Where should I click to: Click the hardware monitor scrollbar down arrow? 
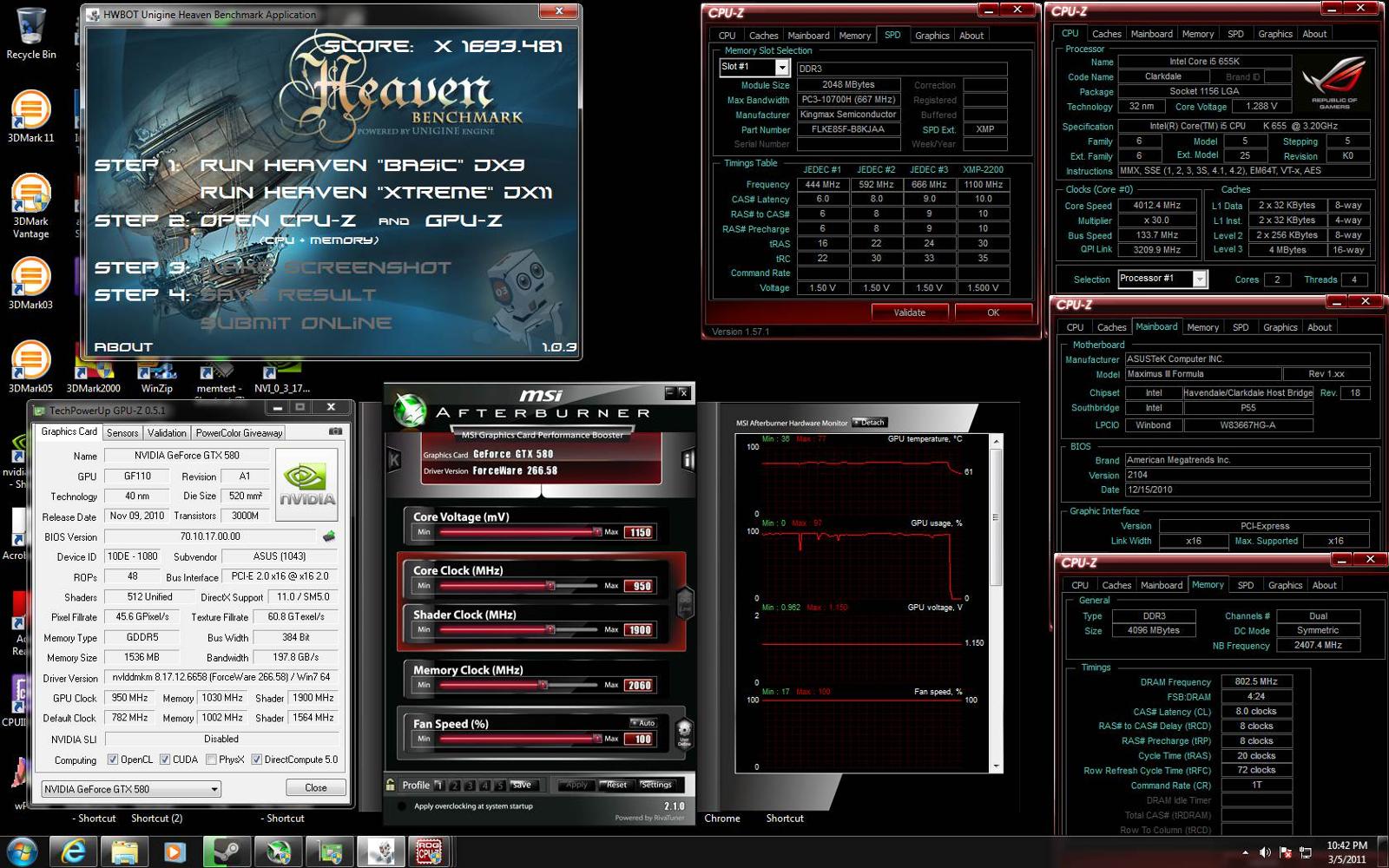coord(996,767)
